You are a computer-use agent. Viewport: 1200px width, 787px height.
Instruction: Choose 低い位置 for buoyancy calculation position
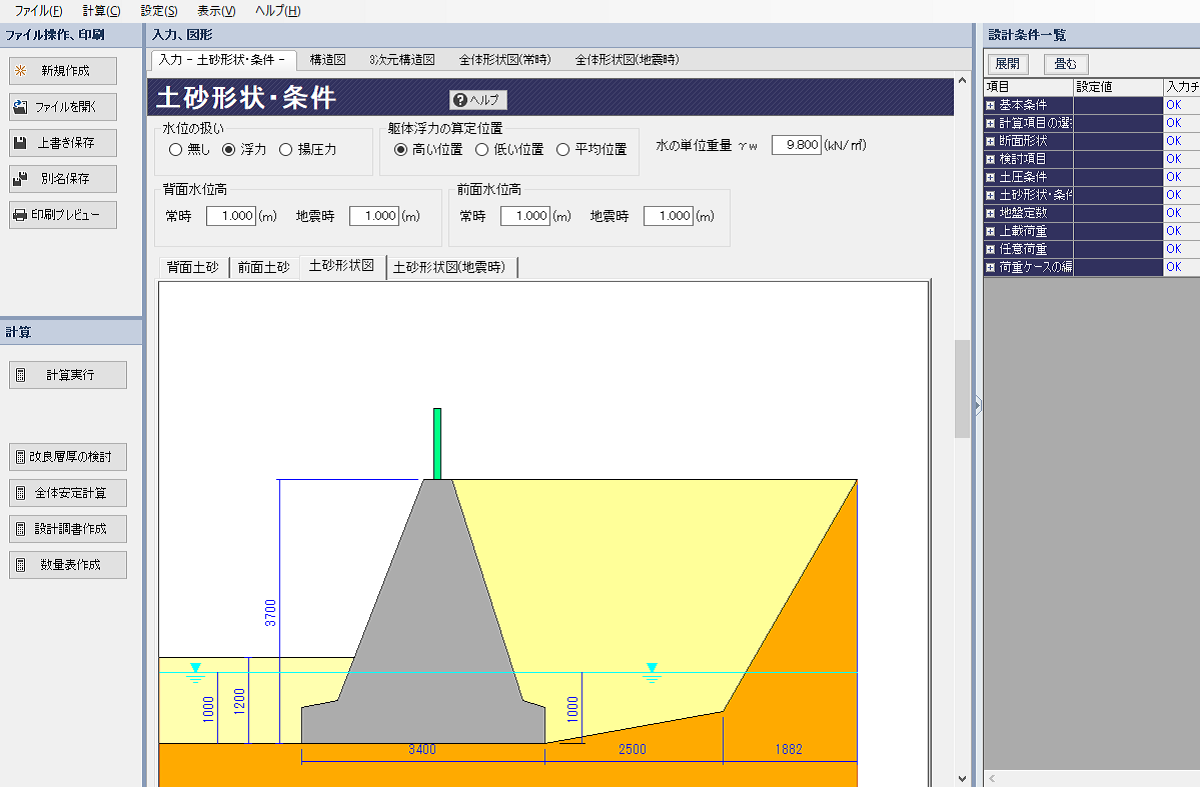point(482,150)
